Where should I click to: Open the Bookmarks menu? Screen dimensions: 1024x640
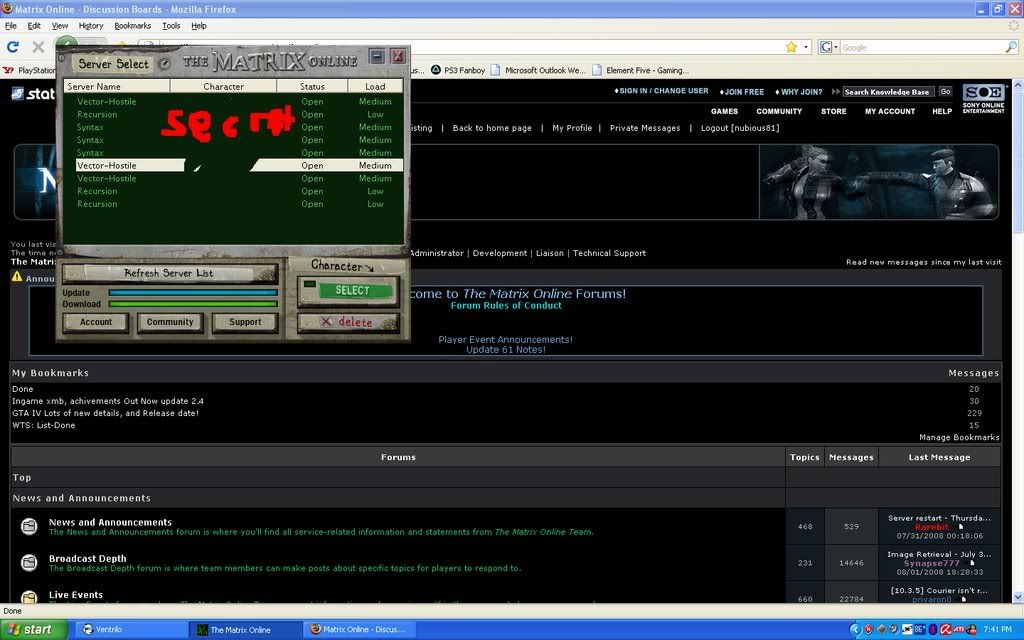(x=132, y=26)
